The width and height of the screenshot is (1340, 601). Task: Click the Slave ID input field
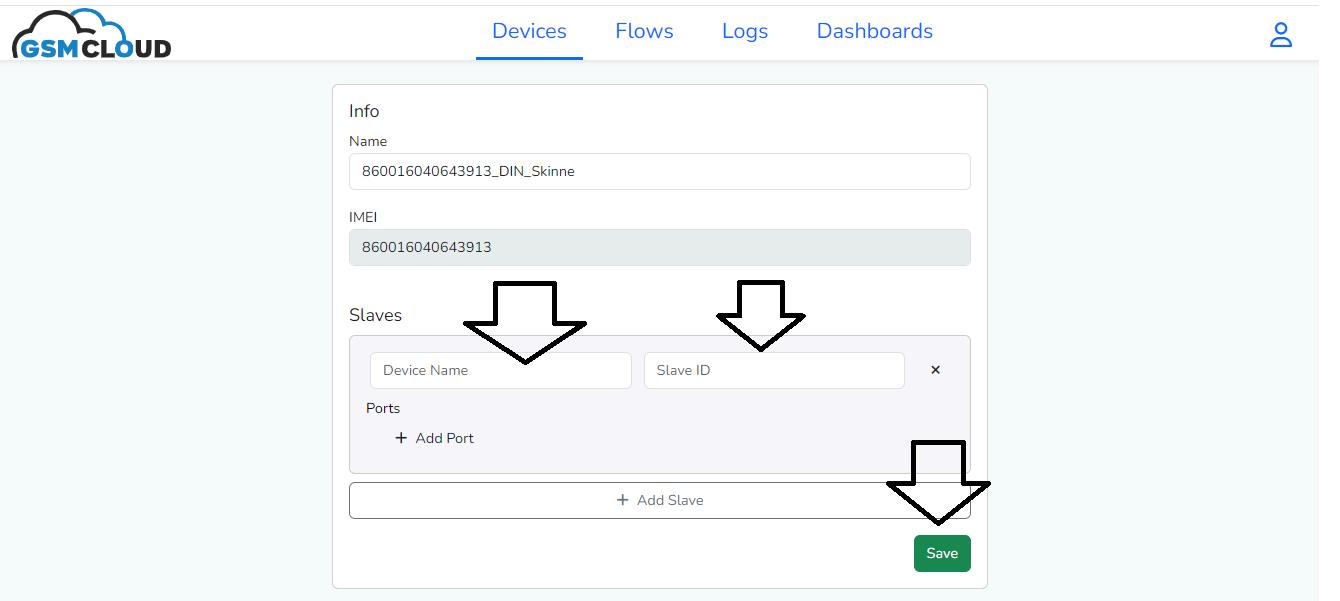(x=774, y=370)
